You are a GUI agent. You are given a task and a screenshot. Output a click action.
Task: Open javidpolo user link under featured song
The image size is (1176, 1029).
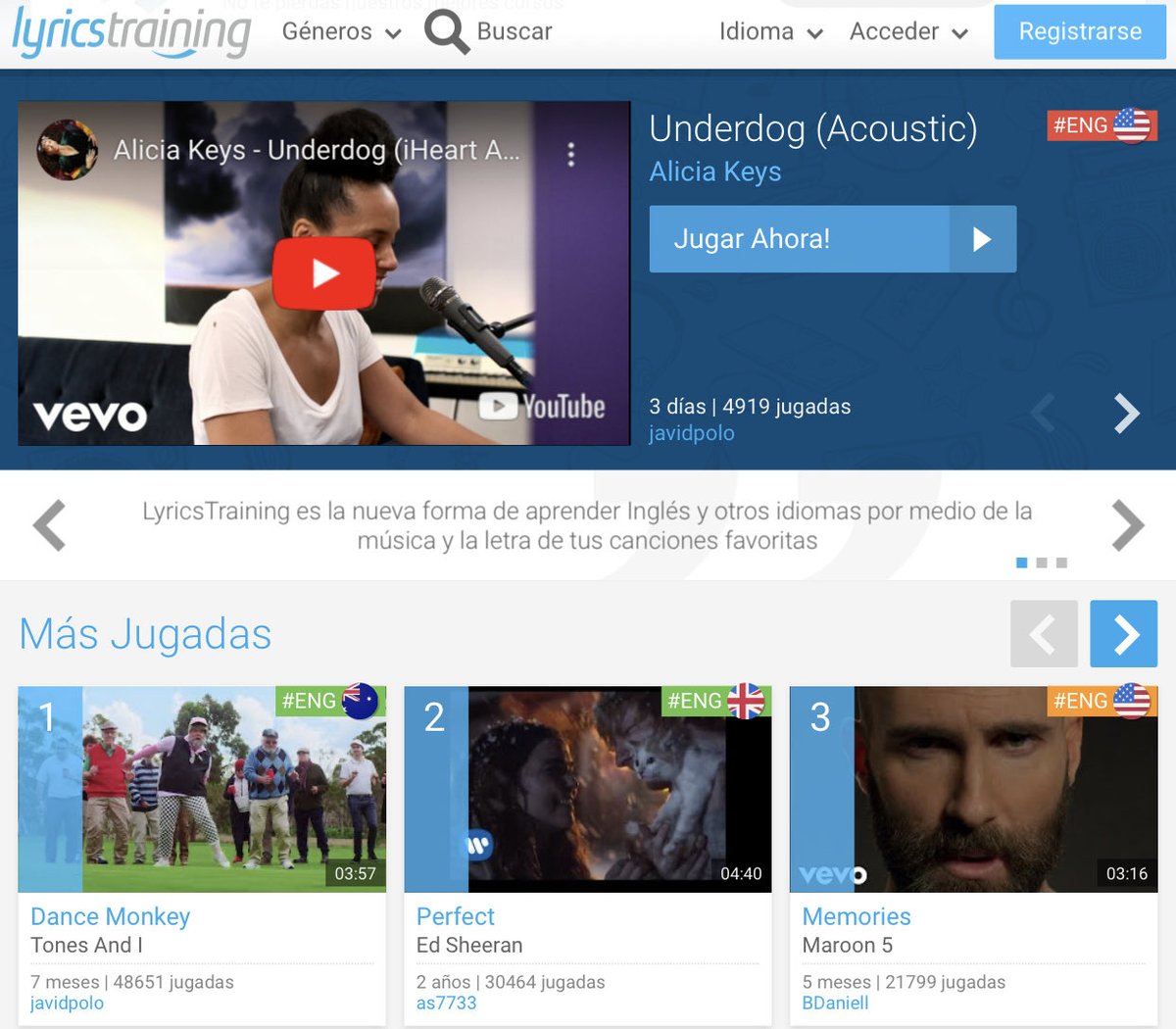[692, 433]
